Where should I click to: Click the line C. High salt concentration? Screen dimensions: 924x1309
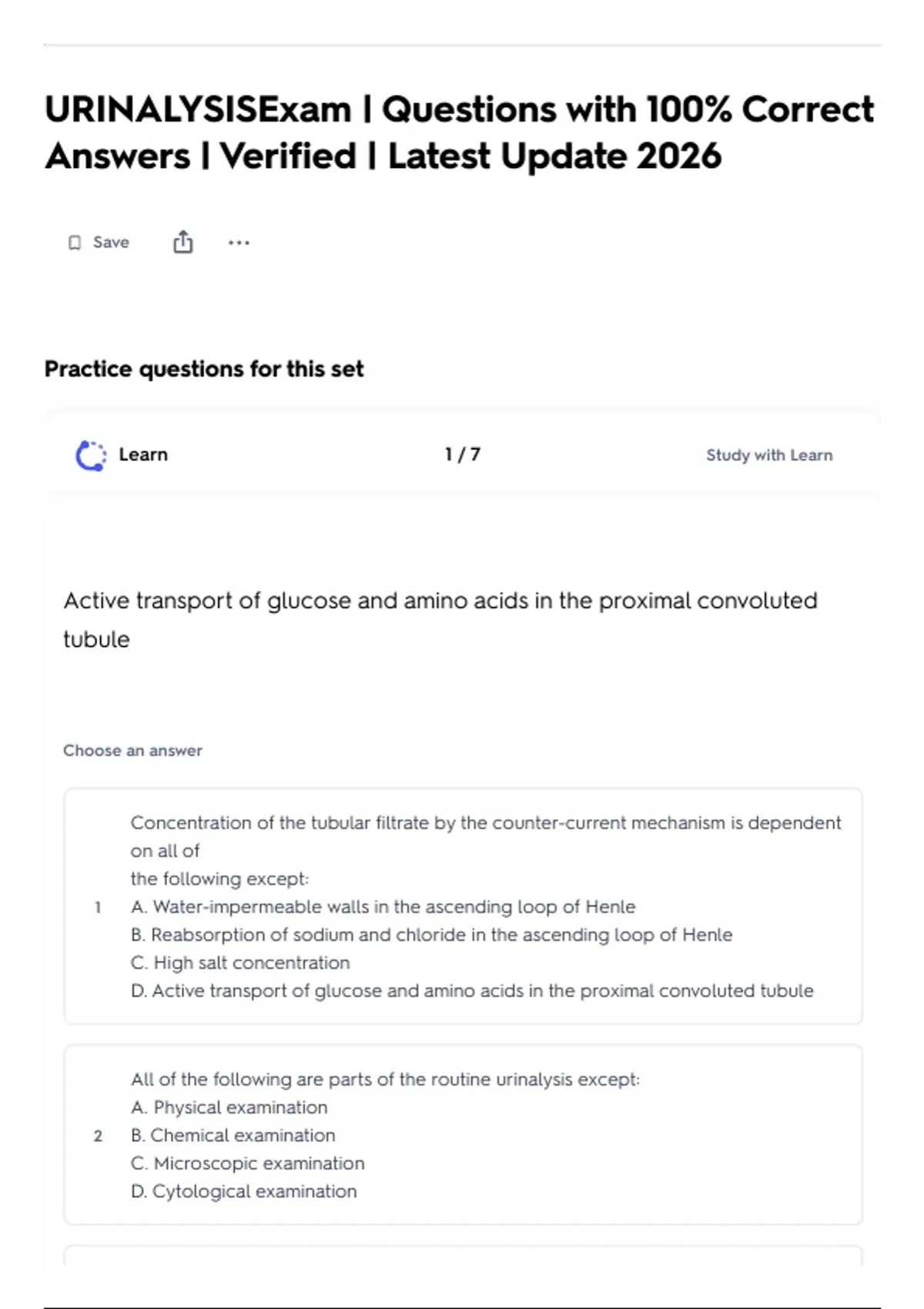click(x=240, y=962)
